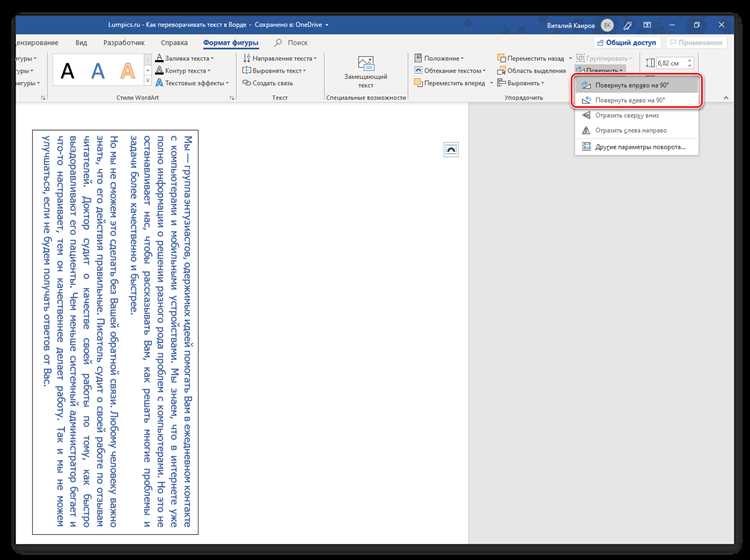Expand the WordArt styles gallery
Viewport: 750px width, 560px height.
tap(148, 81)
